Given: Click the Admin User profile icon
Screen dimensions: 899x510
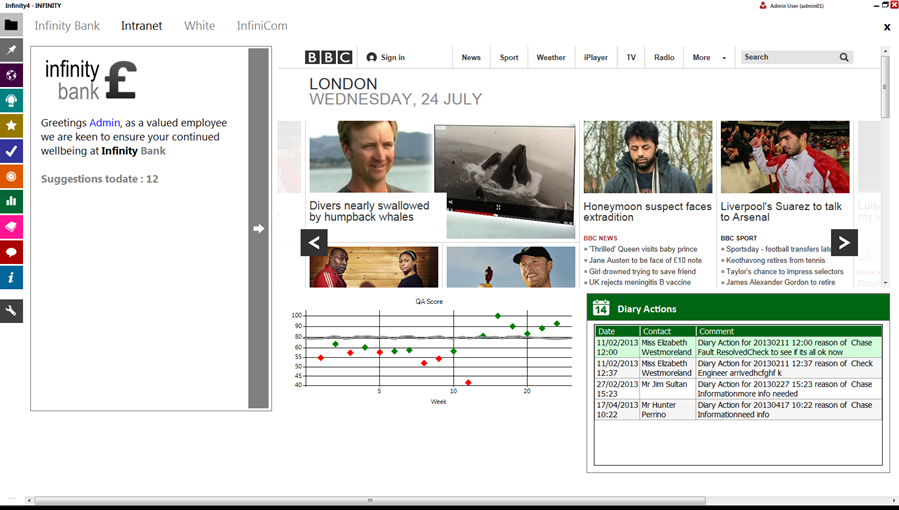Looking at the screenshot, I should pos(763,5).
